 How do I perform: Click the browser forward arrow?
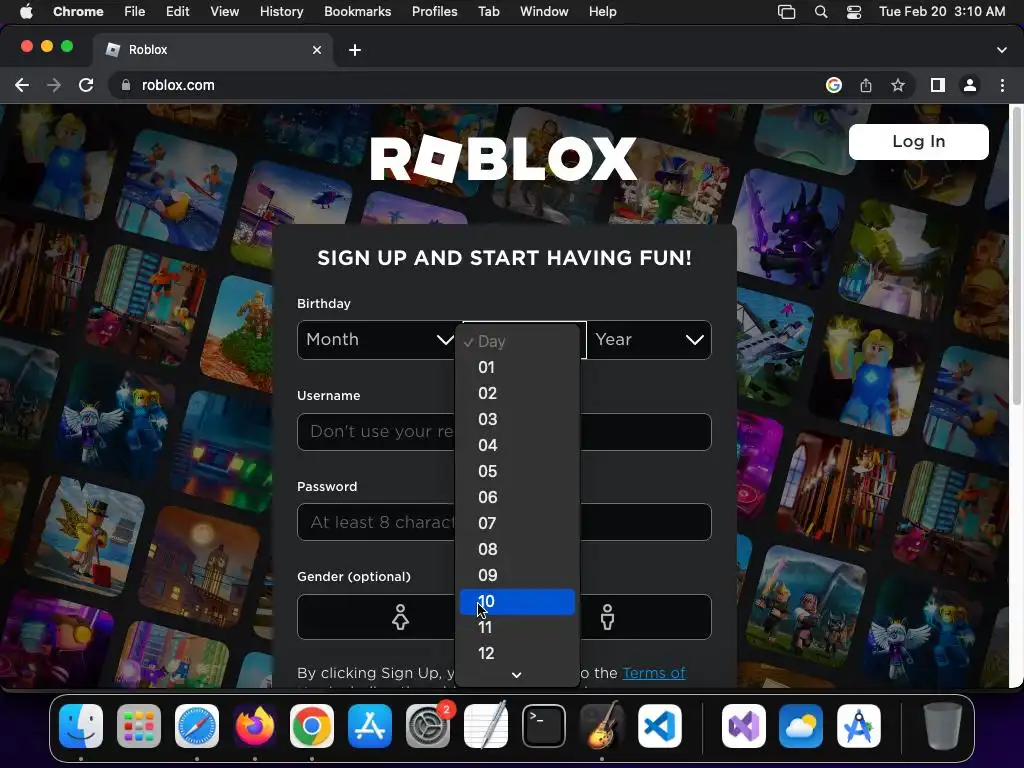point(54,86)
